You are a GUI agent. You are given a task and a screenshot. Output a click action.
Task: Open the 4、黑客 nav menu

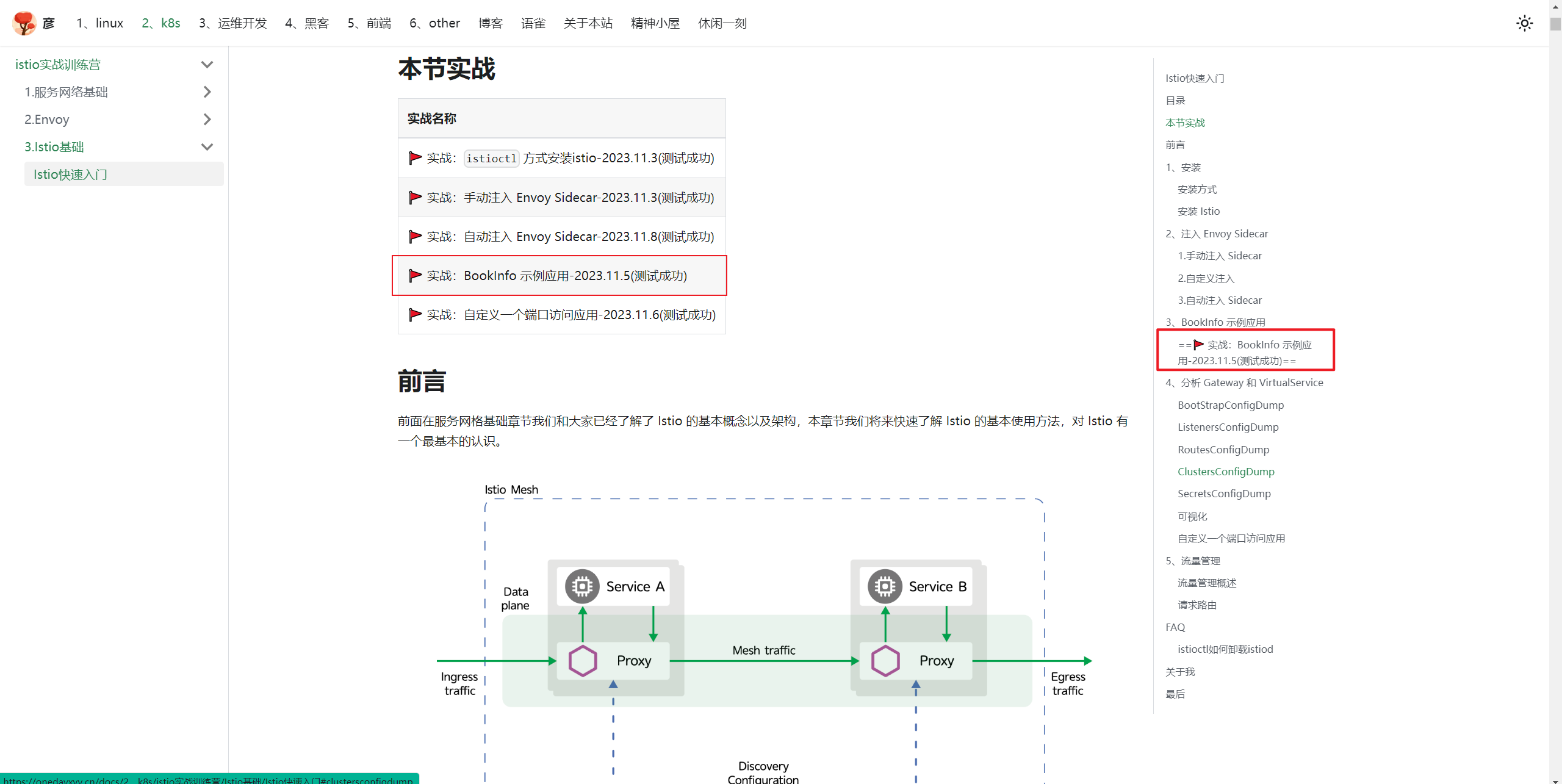pyautogui.click(x=307, y=23)
